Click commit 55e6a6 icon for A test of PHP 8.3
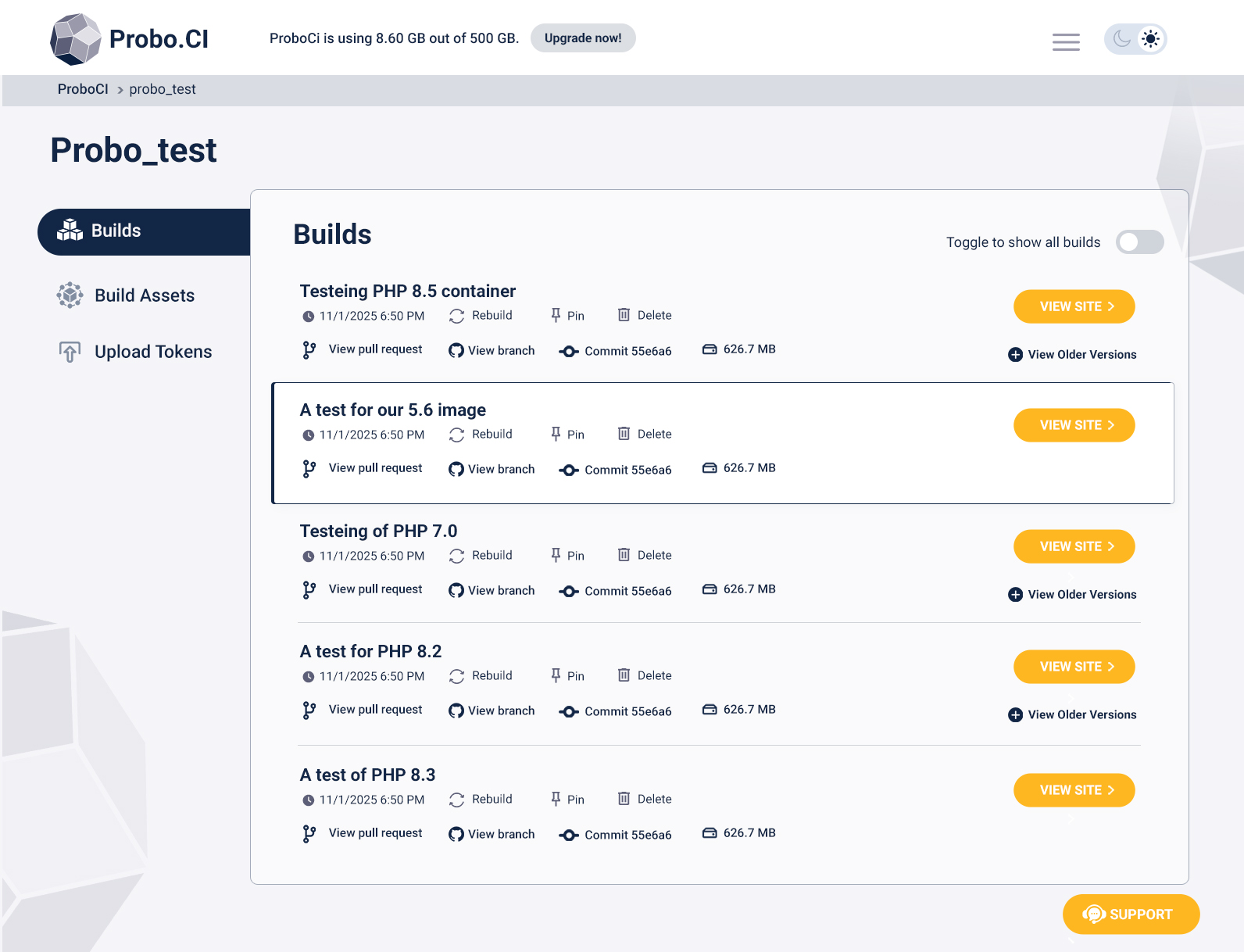The height and width of the screenshot is (952, 1244). (x=569, y=835)
